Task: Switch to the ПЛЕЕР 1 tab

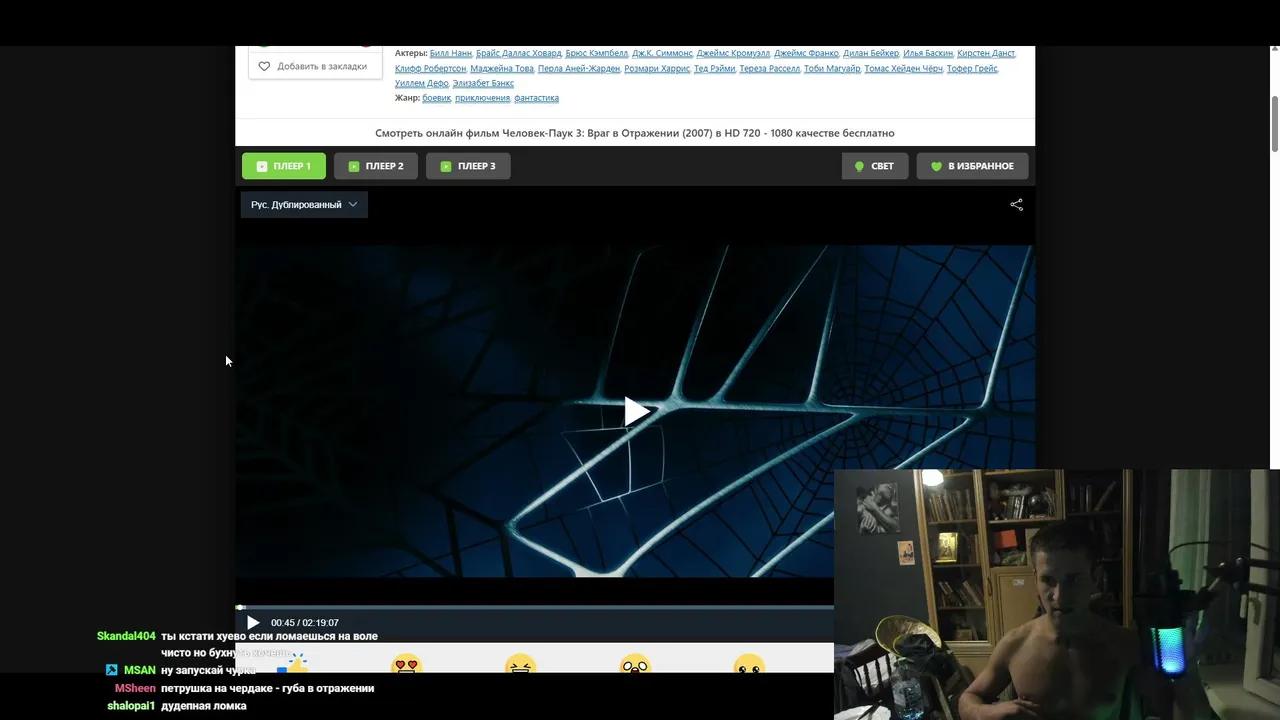Action: (283, 166)
